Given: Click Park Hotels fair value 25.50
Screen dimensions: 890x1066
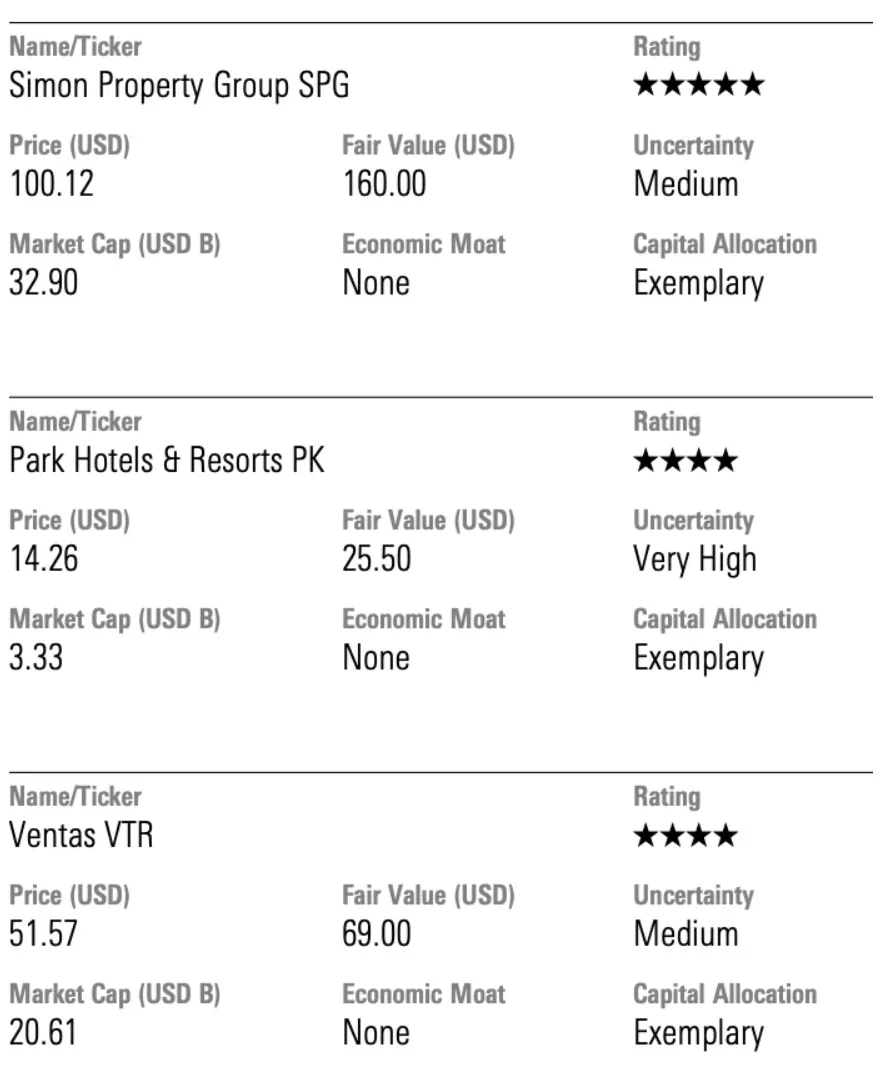Looking at the screenshot, I should (x=377, y=559).
